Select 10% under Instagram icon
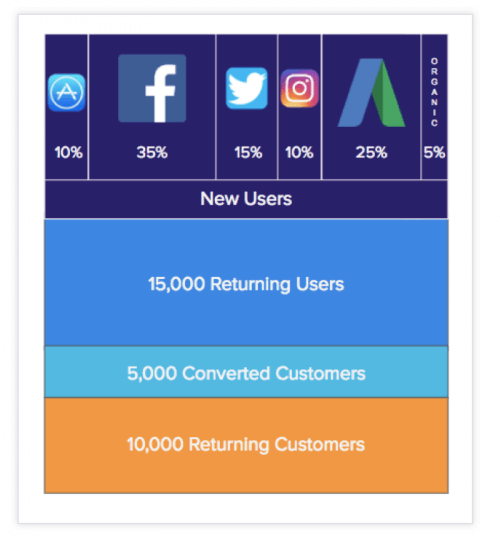The width and height of the screenshot is (500, 536). click(x=299, y=152)
